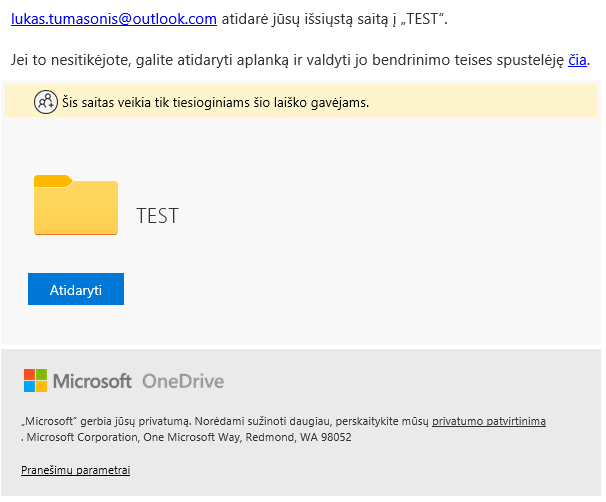The height and width of the screenshot is (502, 606).
Task: Open the lukas.tumasonis@outlook.com email link
Action: pyautogui.click(x=114, y=18)
